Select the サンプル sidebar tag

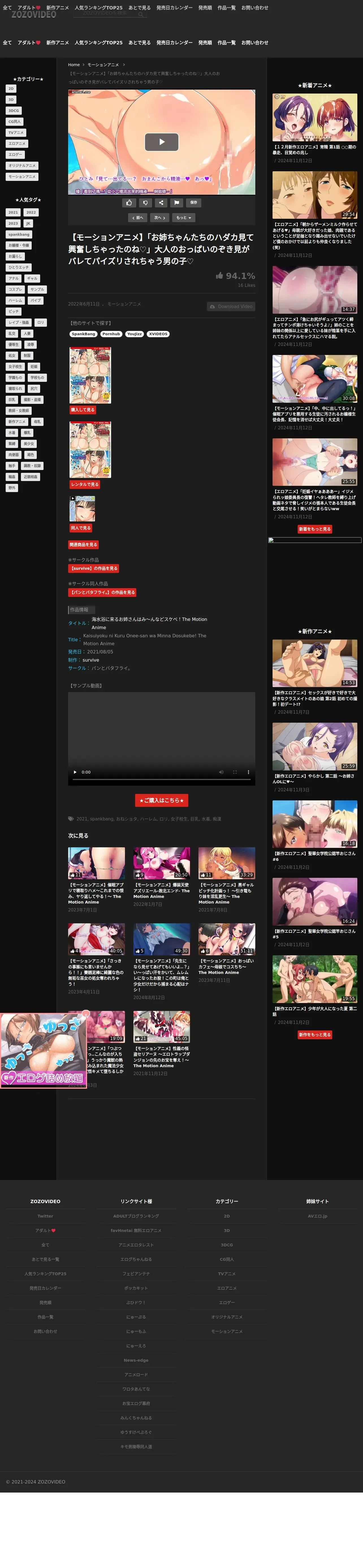(37, 289)
